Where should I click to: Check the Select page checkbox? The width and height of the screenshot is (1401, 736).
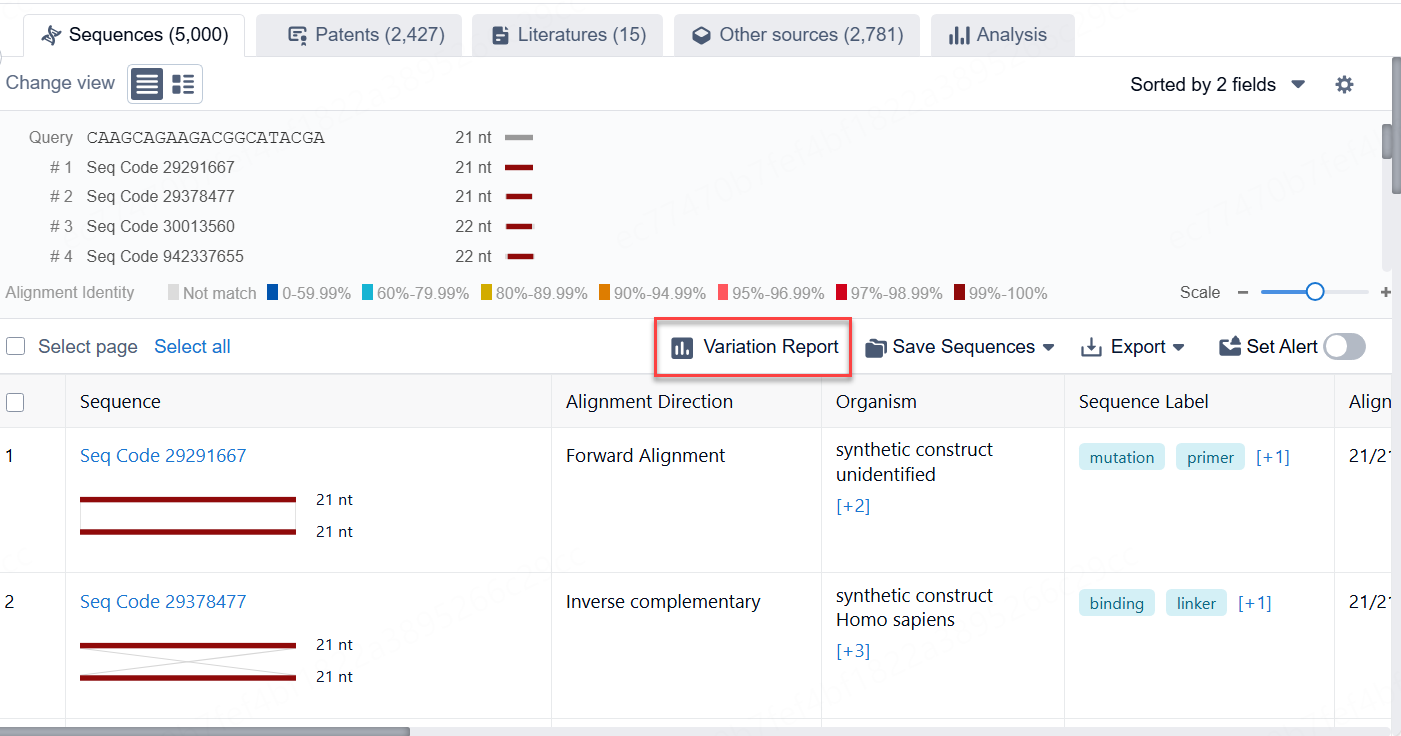[x=16, y=347]
